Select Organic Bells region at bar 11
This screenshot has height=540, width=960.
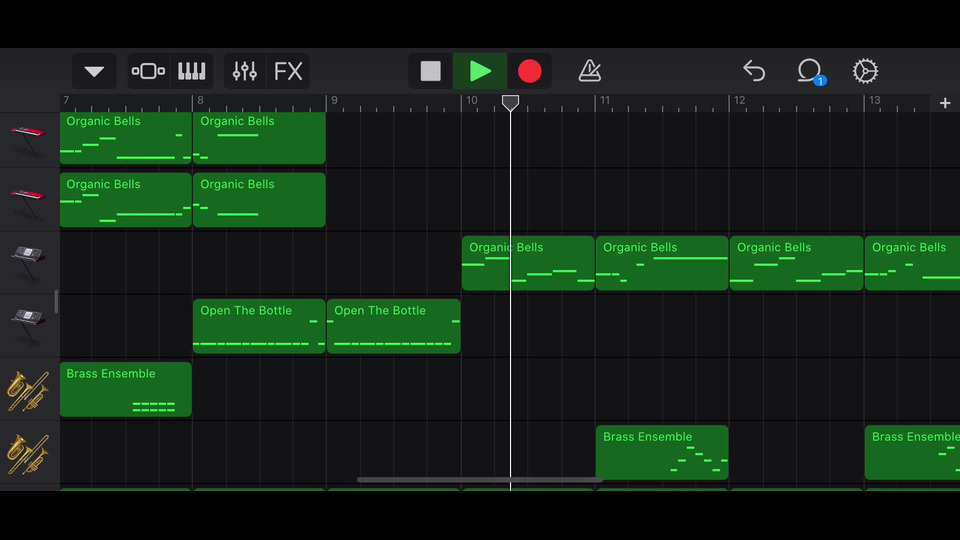[662, 263]
